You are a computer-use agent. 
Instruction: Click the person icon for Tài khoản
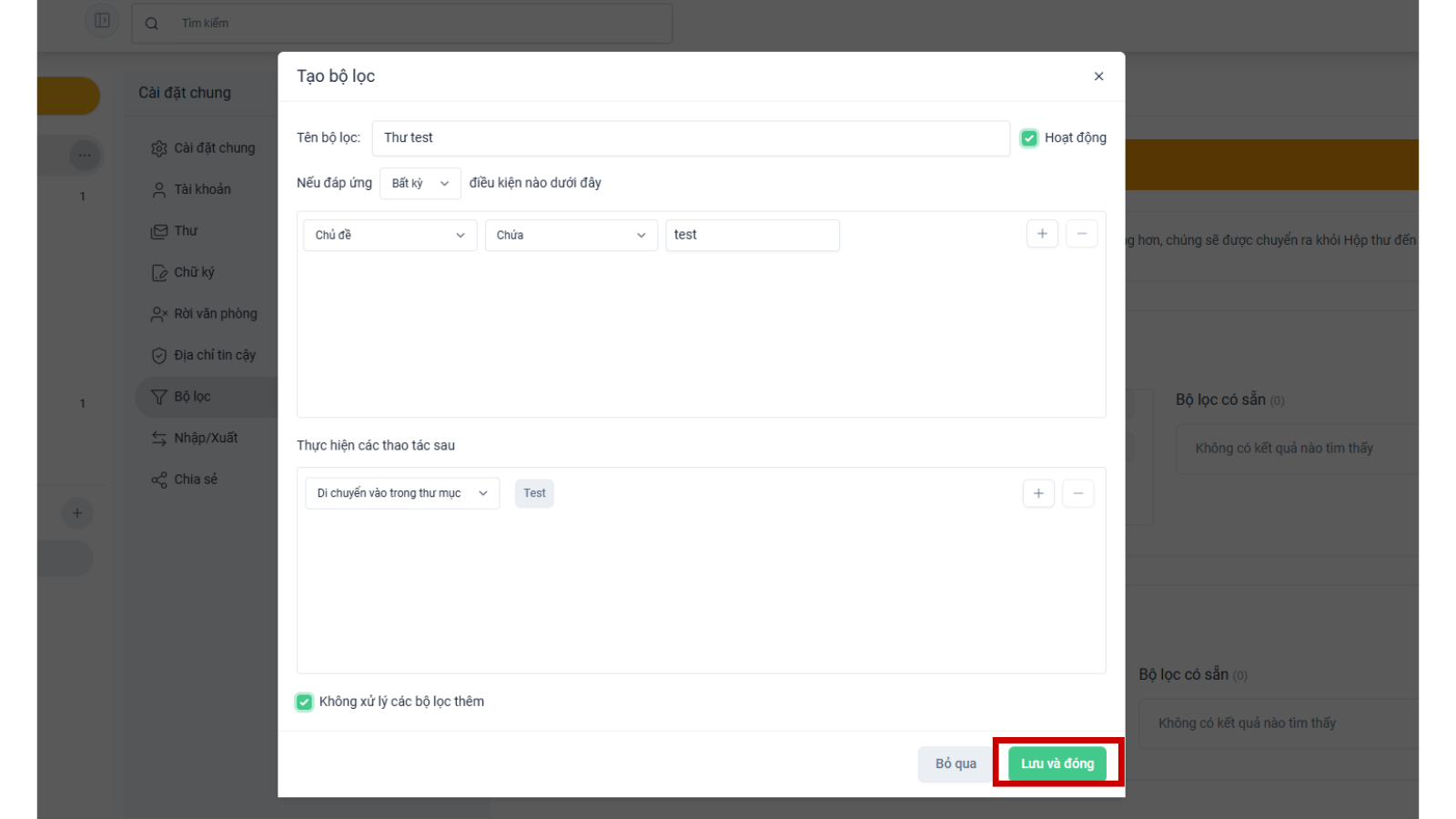point(159,189)
